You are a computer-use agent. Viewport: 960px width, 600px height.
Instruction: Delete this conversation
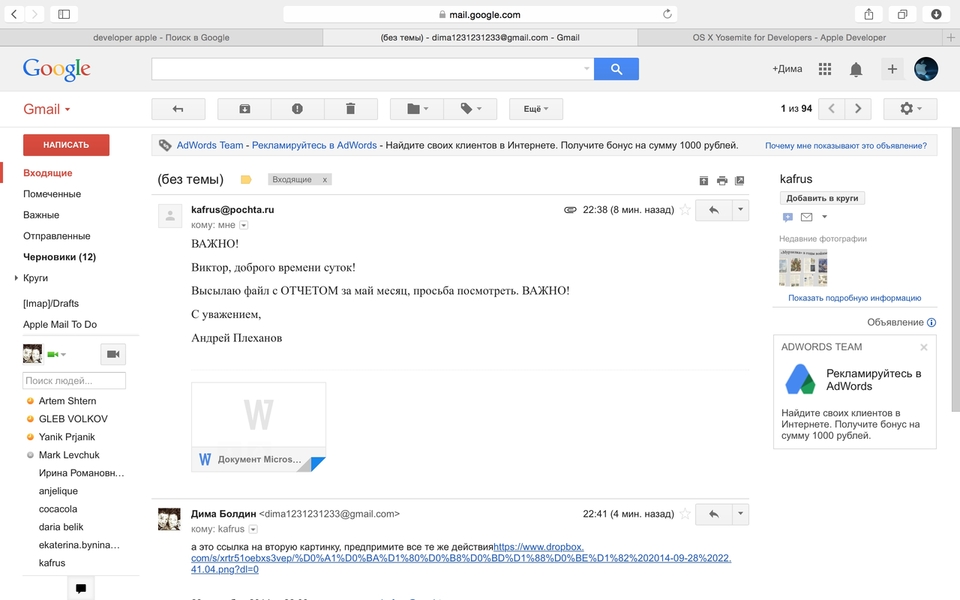point(350,109)
